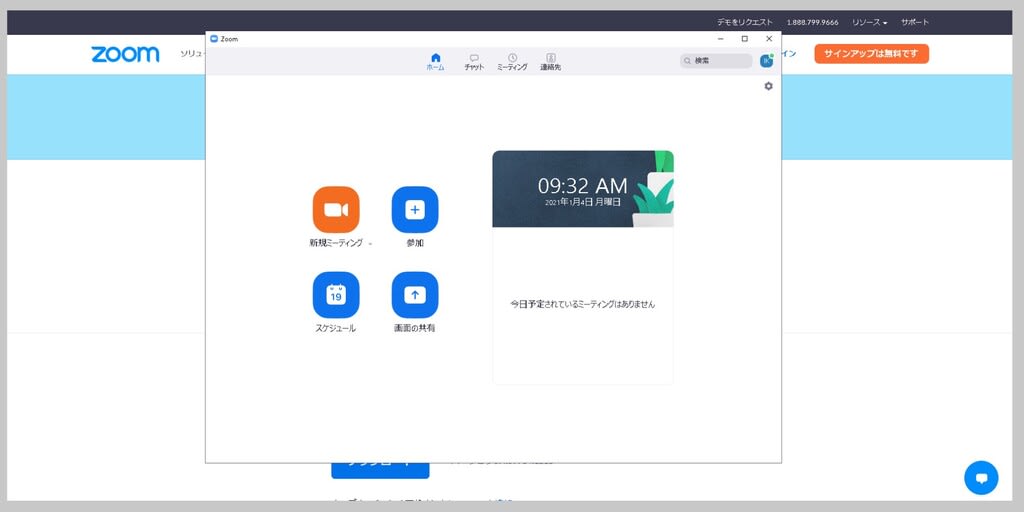Click the Share Screen (画面の共有) arrow icon
The image size is (1024, 512).
point(415,295)
